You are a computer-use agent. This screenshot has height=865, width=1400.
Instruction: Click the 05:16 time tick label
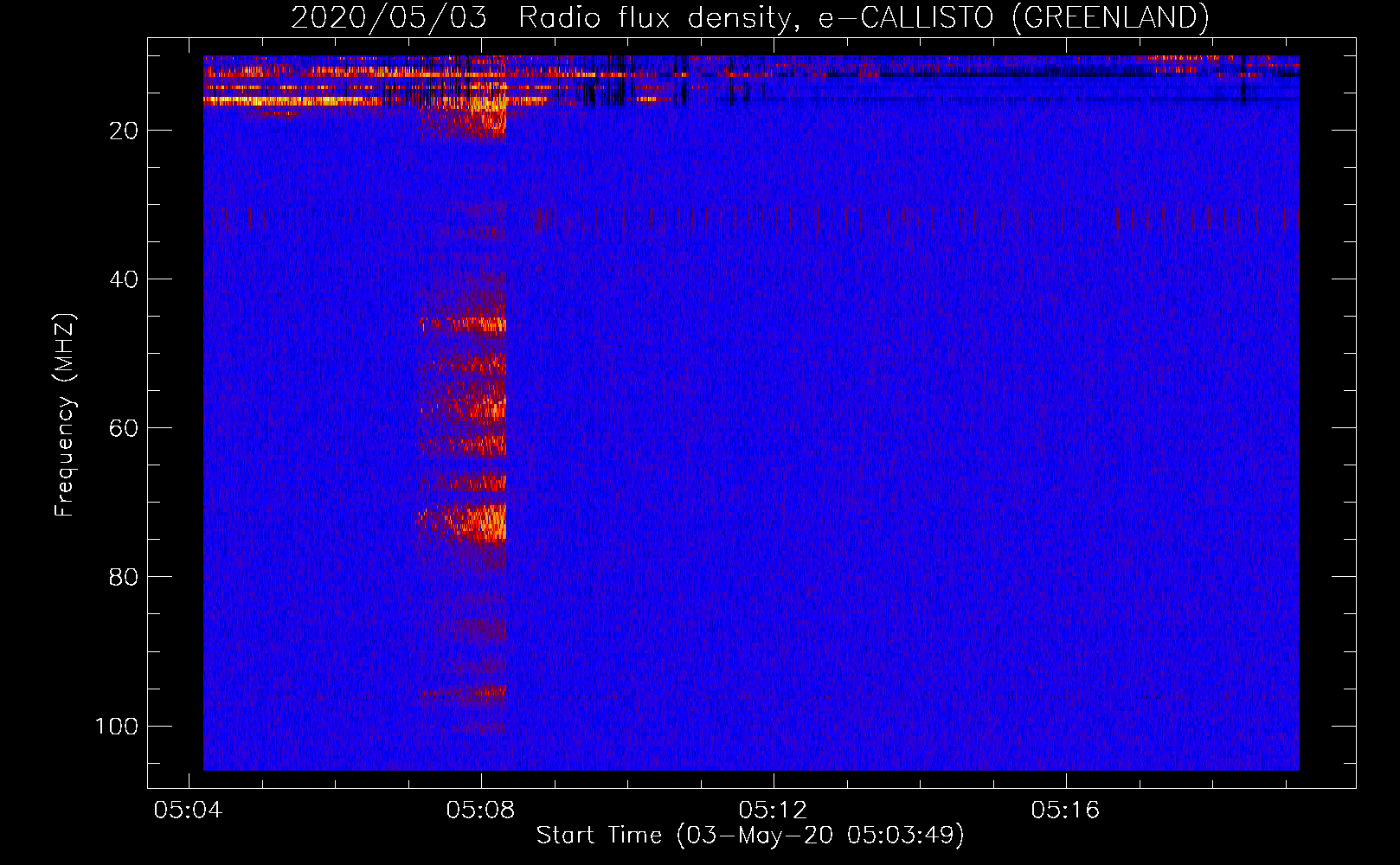1065,811
